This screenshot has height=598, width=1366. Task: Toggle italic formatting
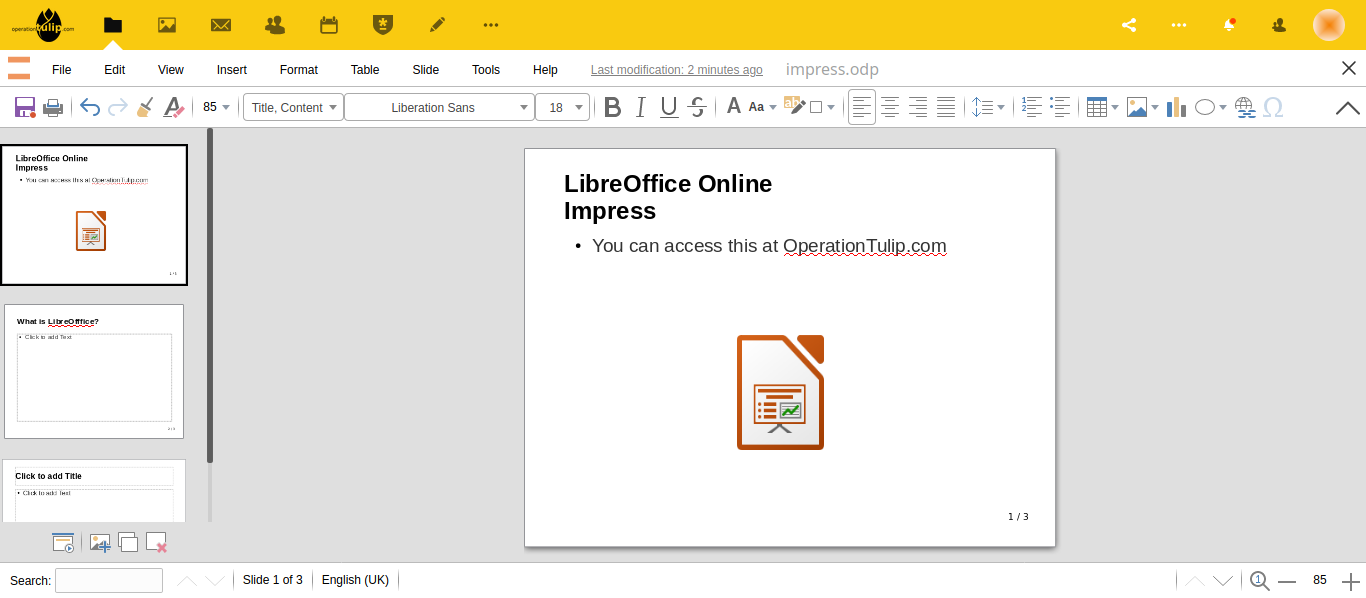point(641,107)
